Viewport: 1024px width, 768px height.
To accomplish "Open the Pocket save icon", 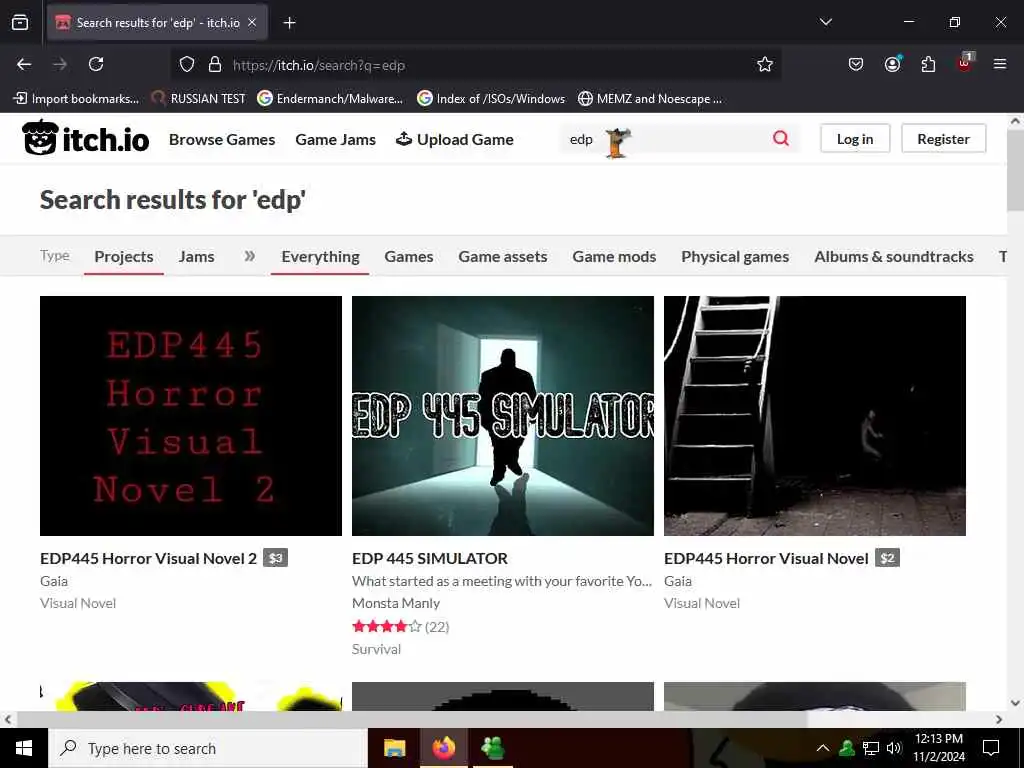I will (x=856, y=64).
